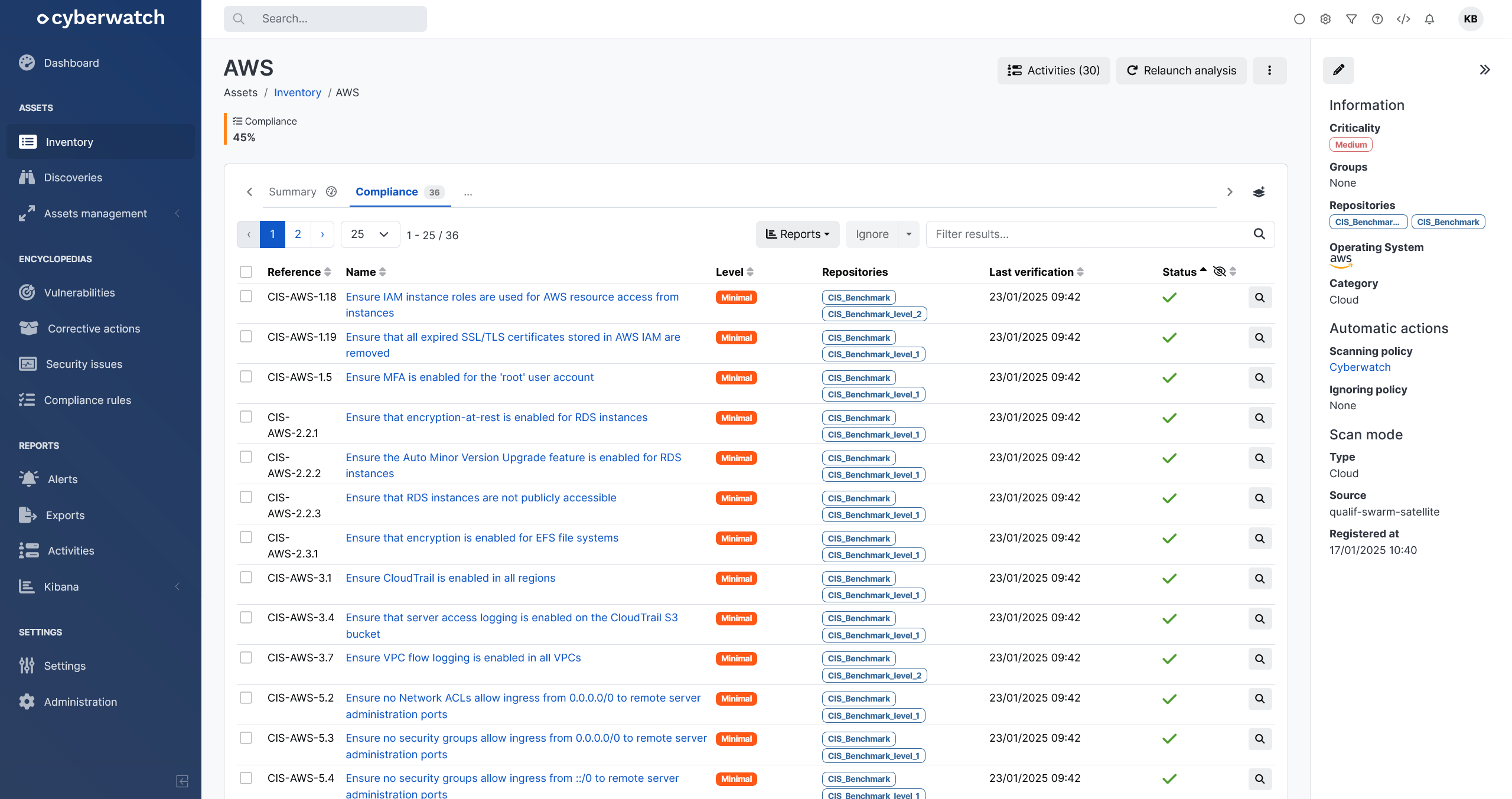Click the magnifier in Filter results field
1512x799 pixels.
click(x=1259, y=234)
